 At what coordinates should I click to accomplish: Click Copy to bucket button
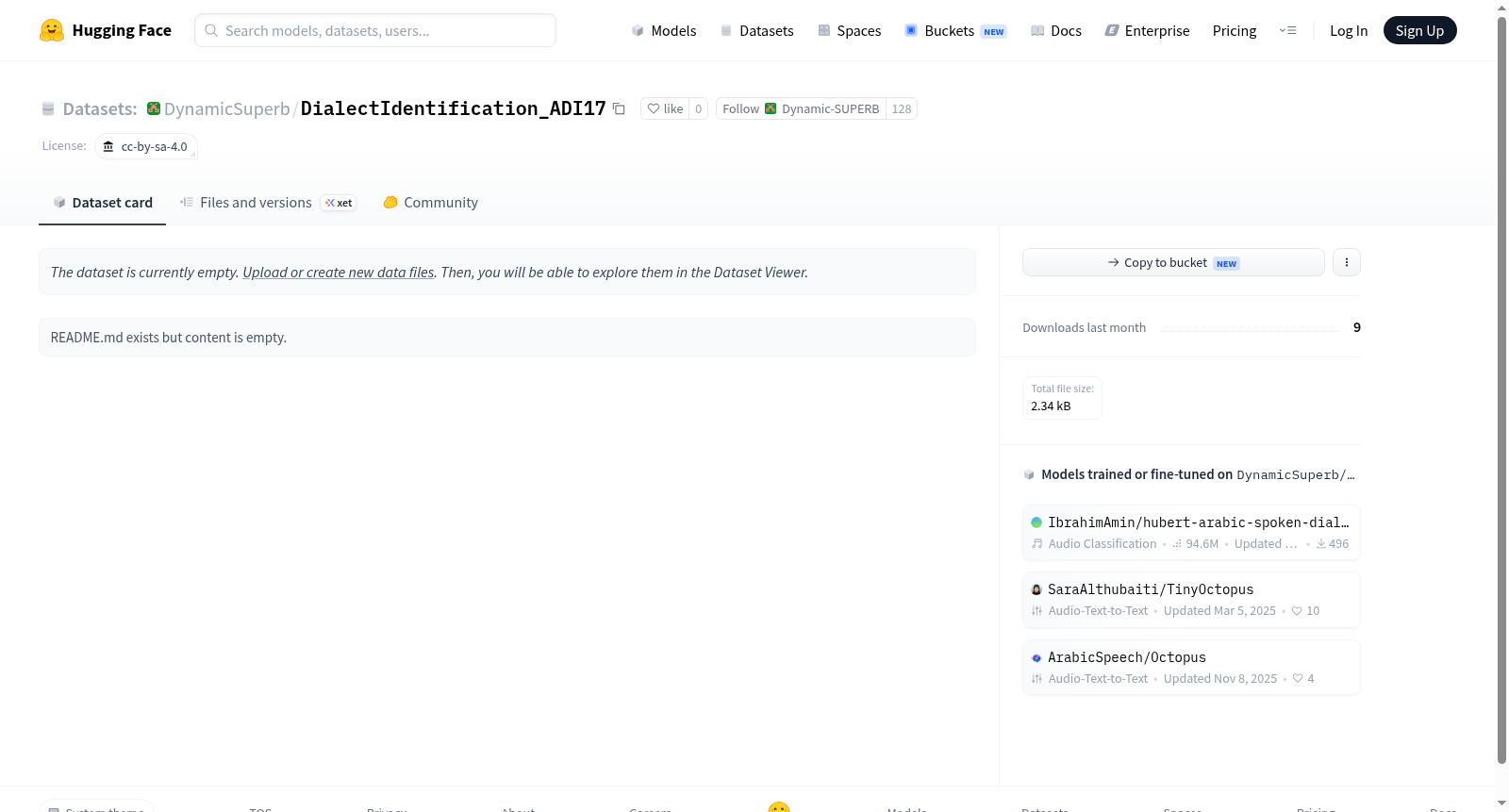pyautogui.click(x=1173, y=262)
